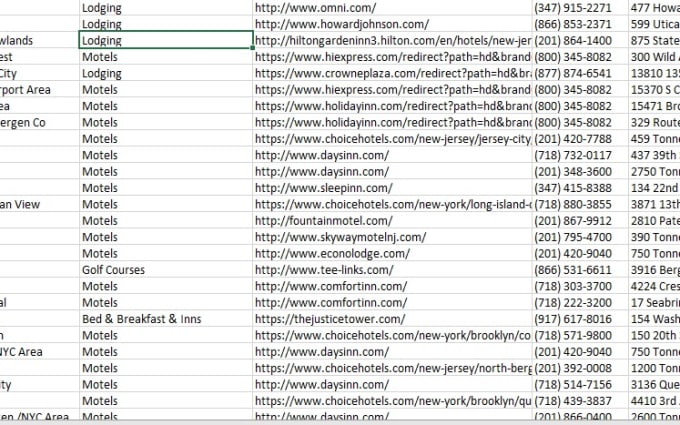Click phone number (718) 303-3700
Viewport: 680px width, 425px height.
pyautogui.click(x=580, y=286)
